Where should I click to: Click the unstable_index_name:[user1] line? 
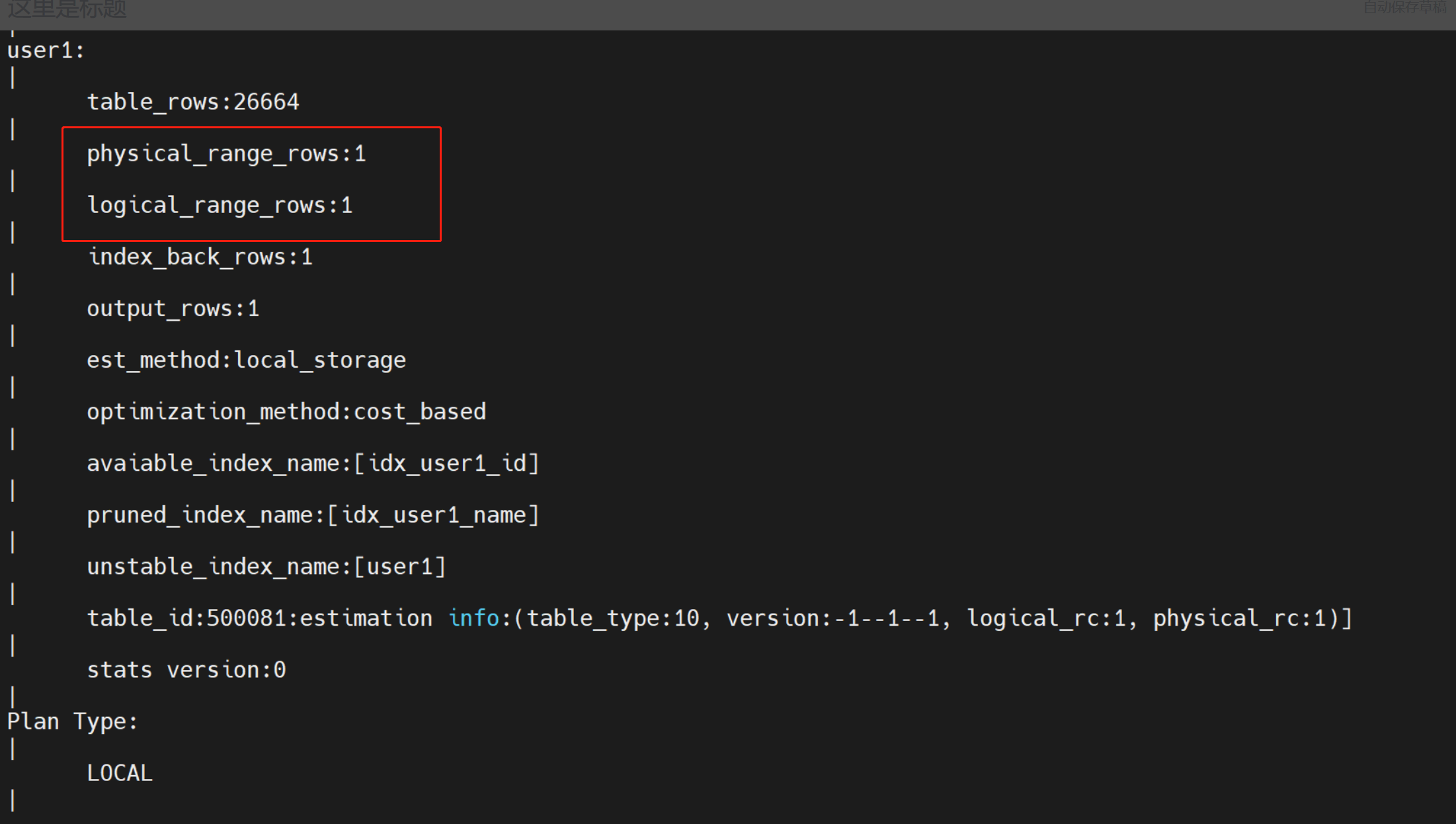pyautogui.click(x=266, y=566)
